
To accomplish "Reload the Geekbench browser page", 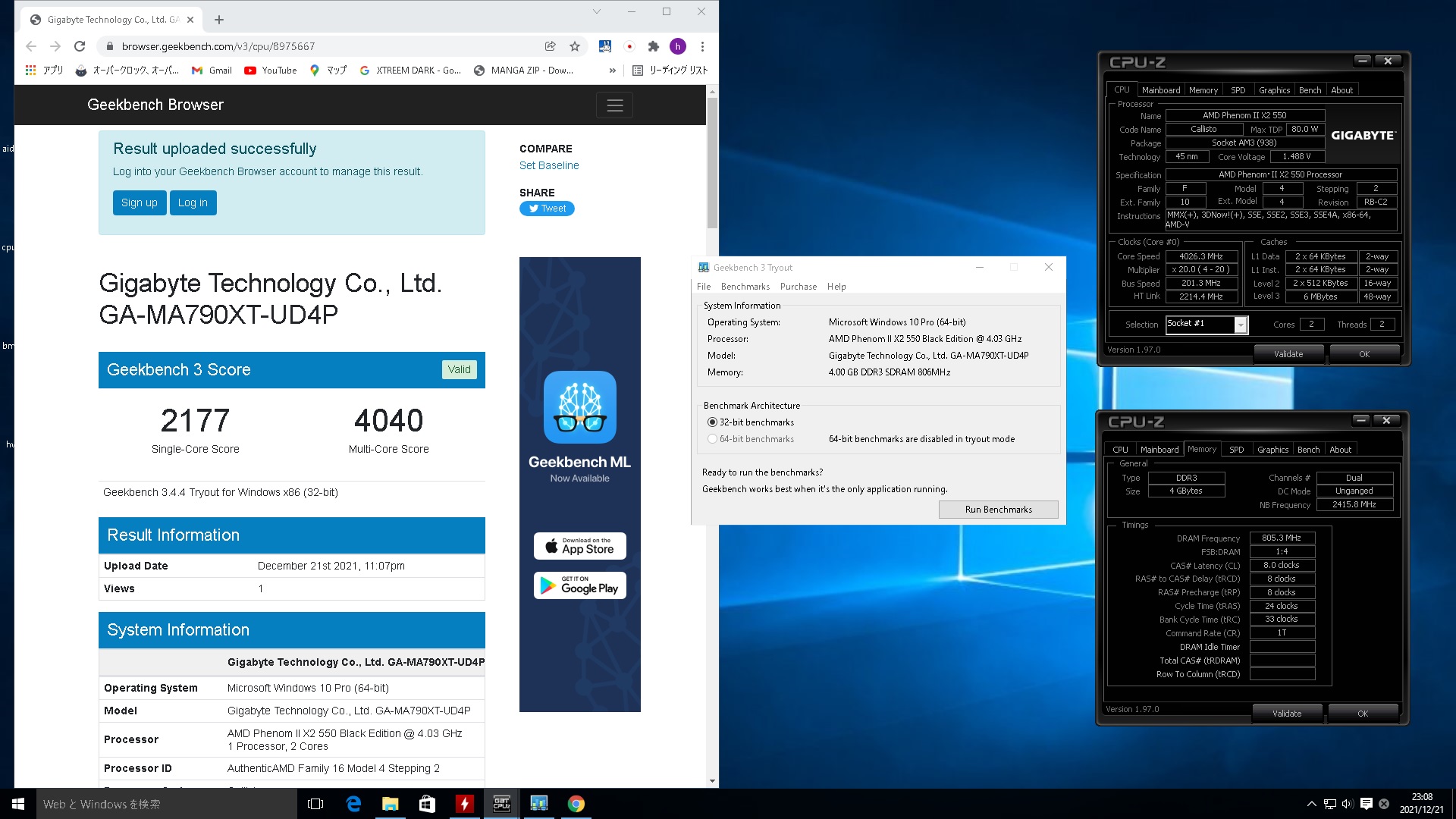I will 80,46.
